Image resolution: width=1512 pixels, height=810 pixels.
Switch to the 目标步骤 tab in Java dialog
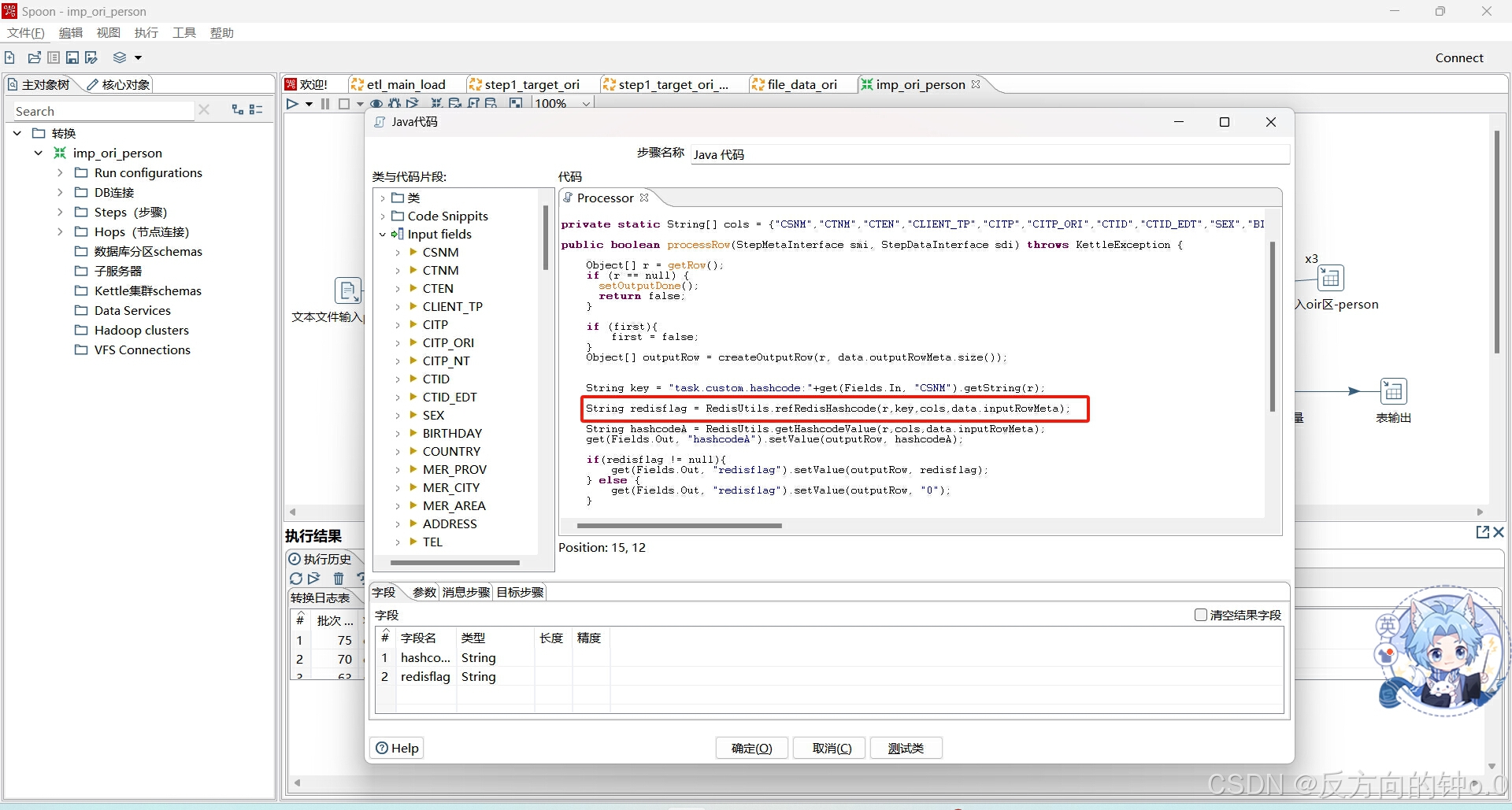520,592
